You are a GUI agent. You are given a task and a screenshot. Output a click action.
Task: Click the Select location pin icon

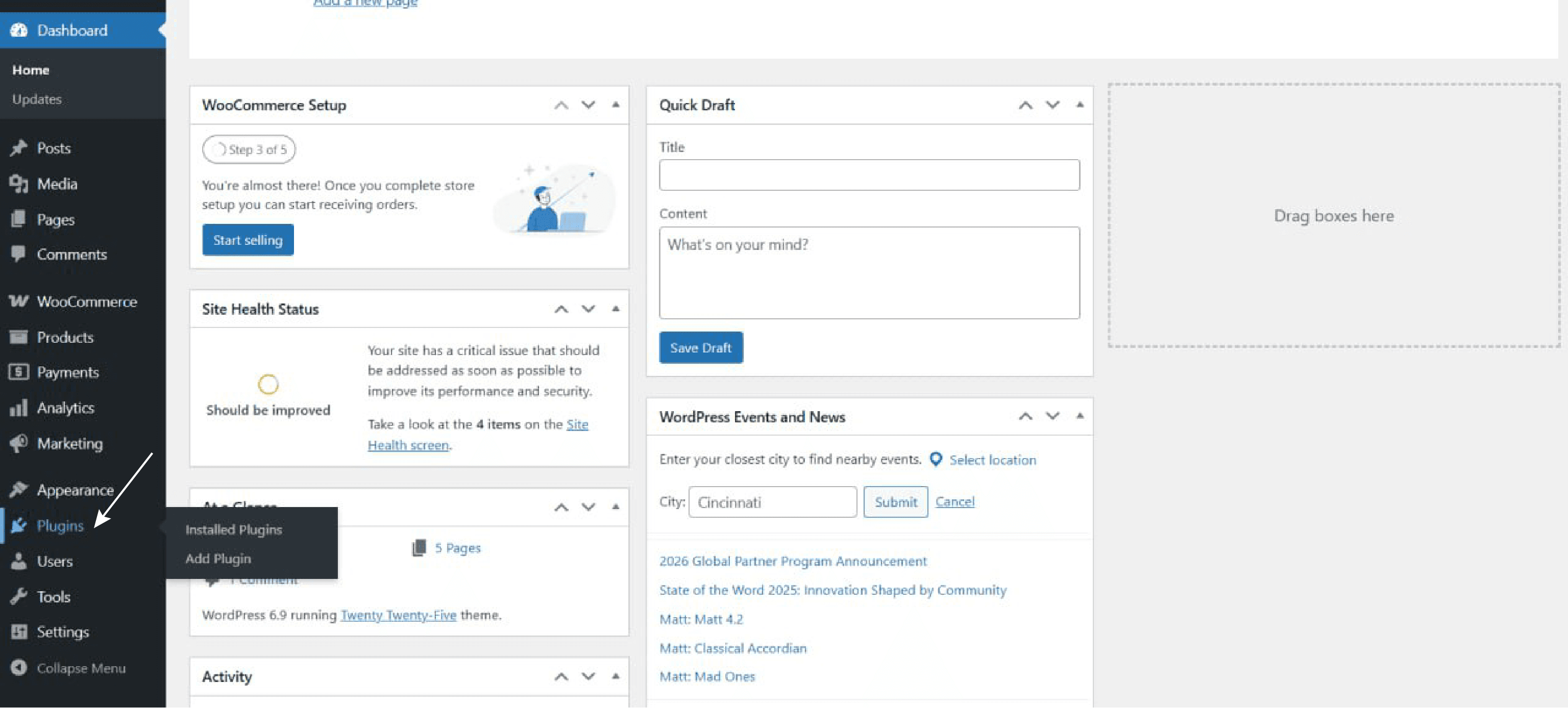click(936, 459)
